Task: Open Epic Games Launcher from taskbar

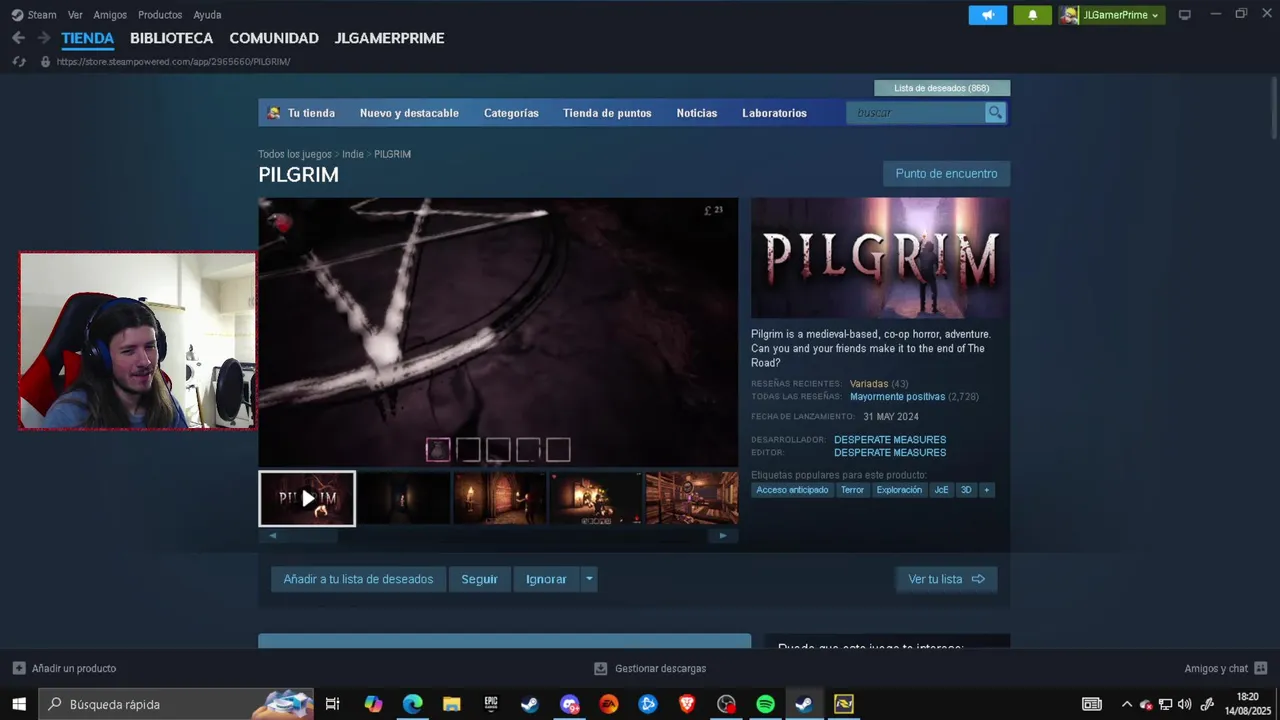Action: [490, 704]
